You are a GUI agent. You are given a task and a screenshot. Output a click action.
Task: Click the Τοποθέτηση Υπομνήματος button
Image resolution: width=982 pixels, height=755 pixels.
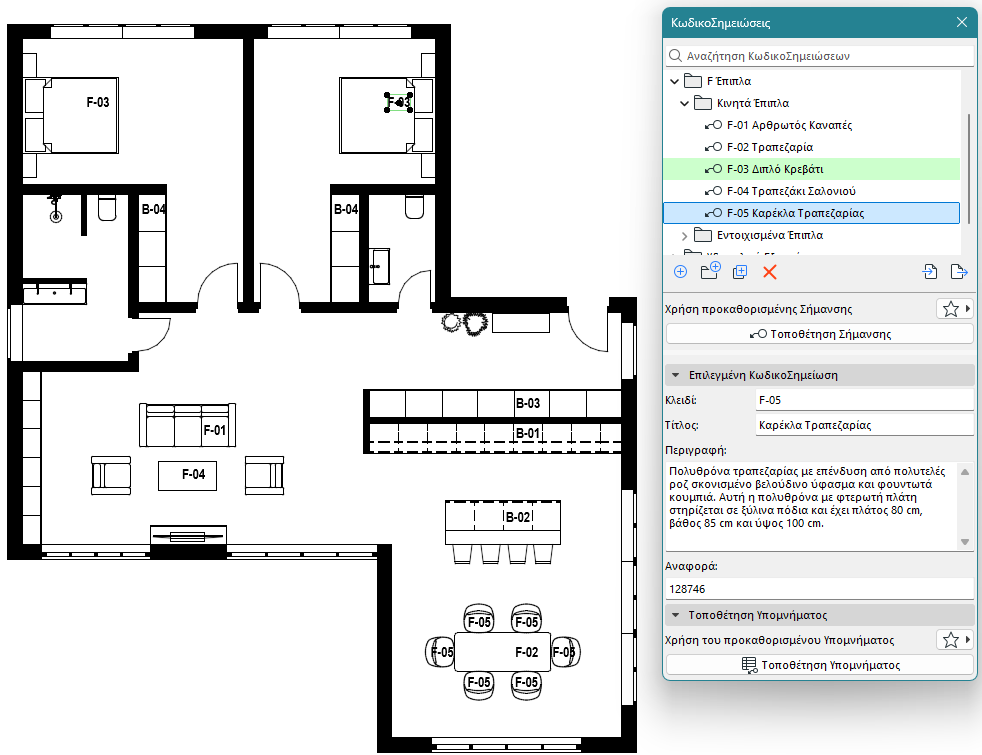(x=820, y=665)
